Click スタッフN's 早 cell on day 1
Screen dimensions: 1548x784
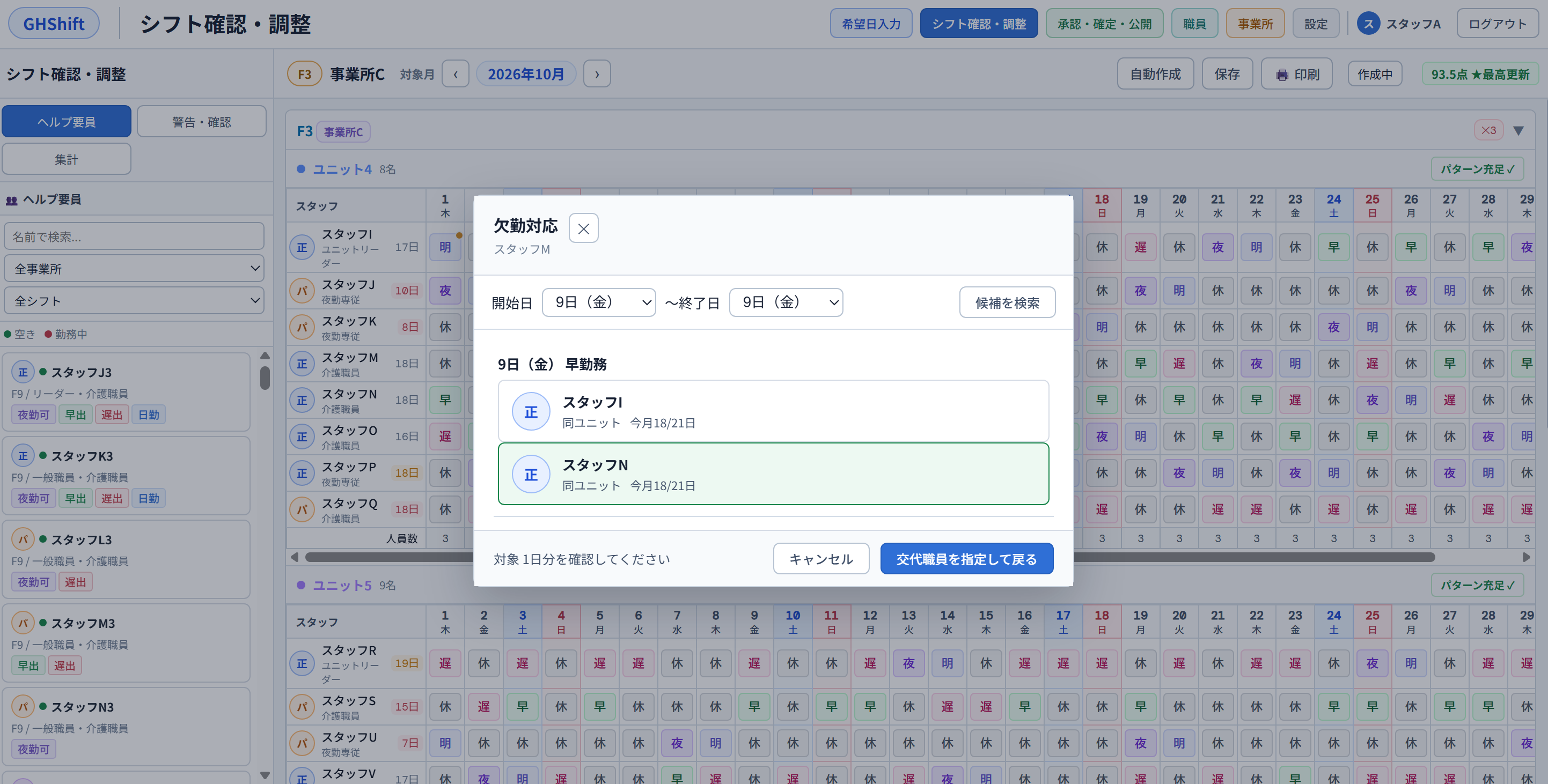445,400
